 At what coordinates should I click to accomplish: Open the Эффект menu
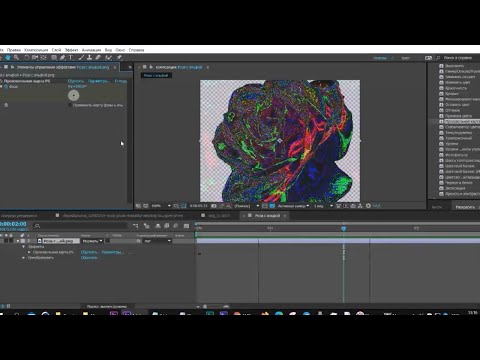coord(71,50)
